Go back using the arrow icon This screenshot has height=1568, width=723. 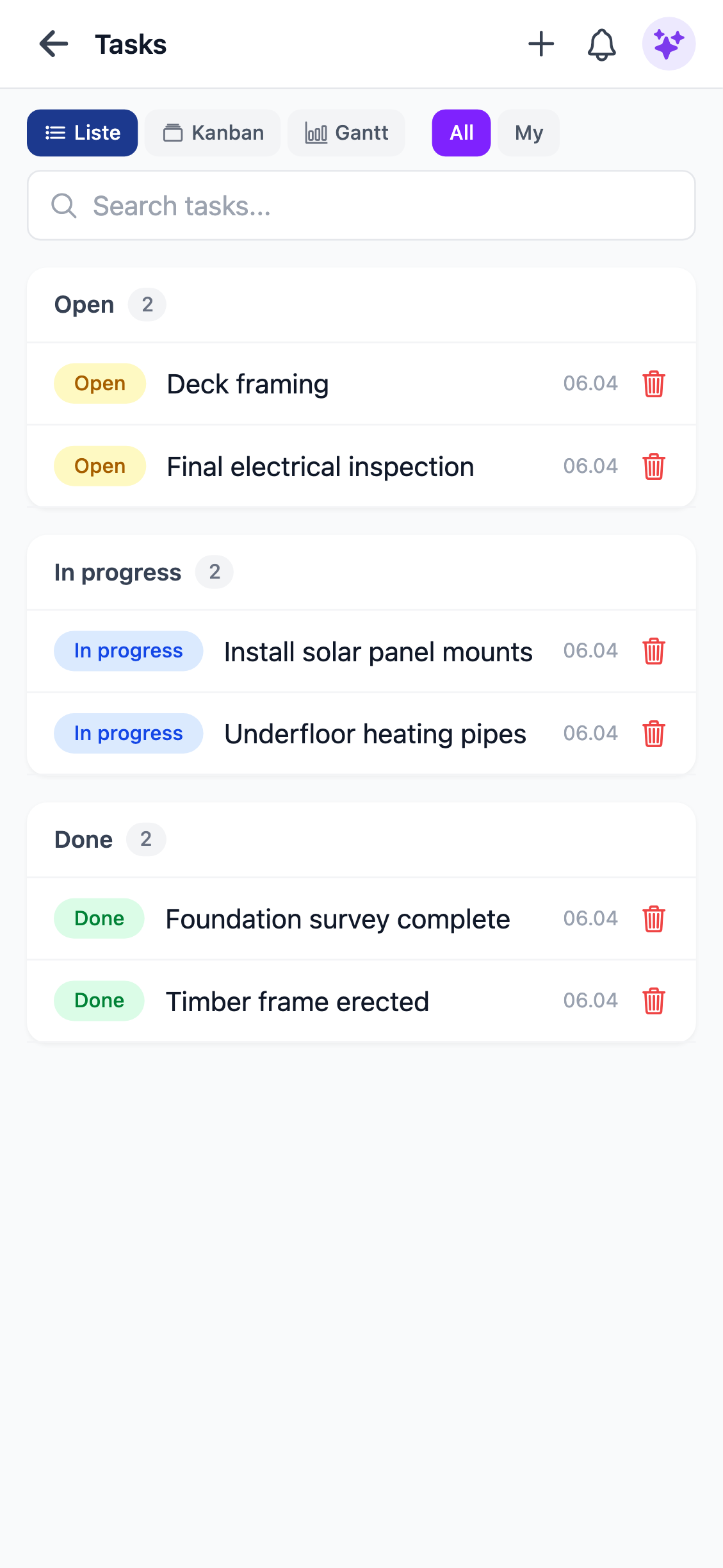[x=54, y=44]
